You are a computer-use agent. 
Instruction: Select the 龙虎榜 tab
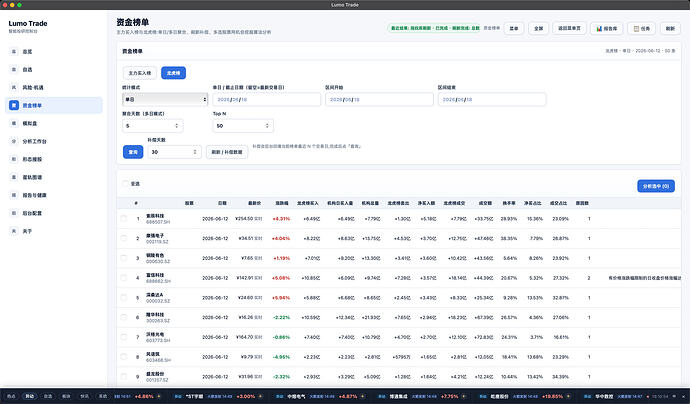tap(173, 73)
